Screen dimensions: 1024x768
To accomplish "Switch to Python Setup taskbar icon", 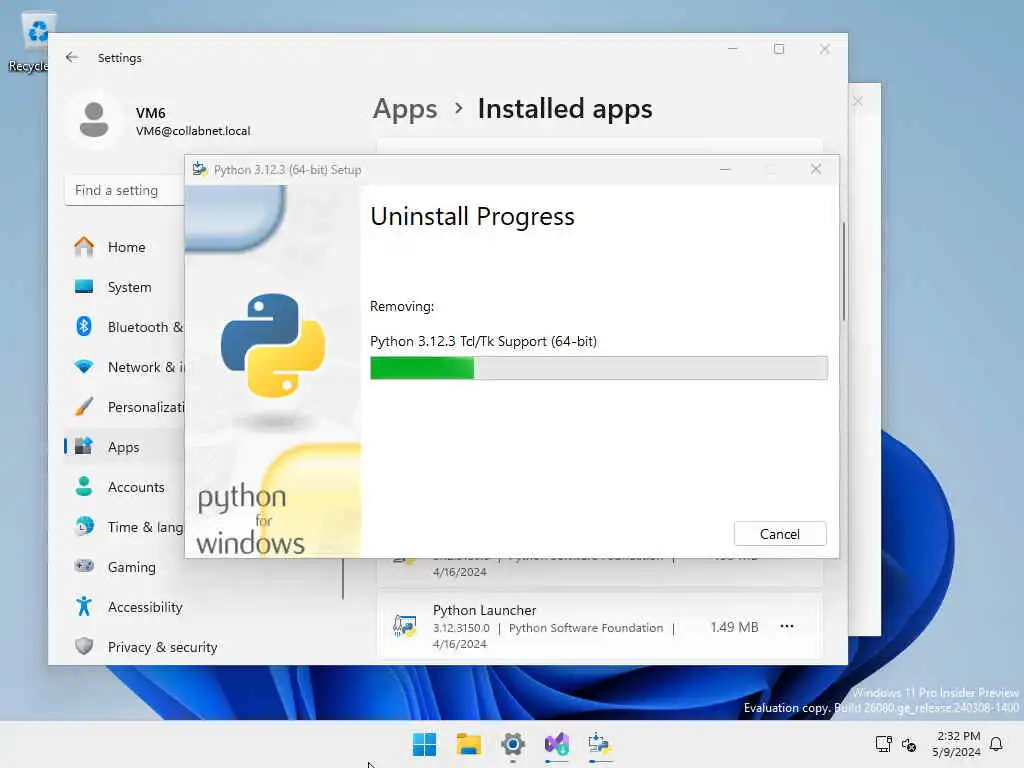I will click(x=600, y=744).
